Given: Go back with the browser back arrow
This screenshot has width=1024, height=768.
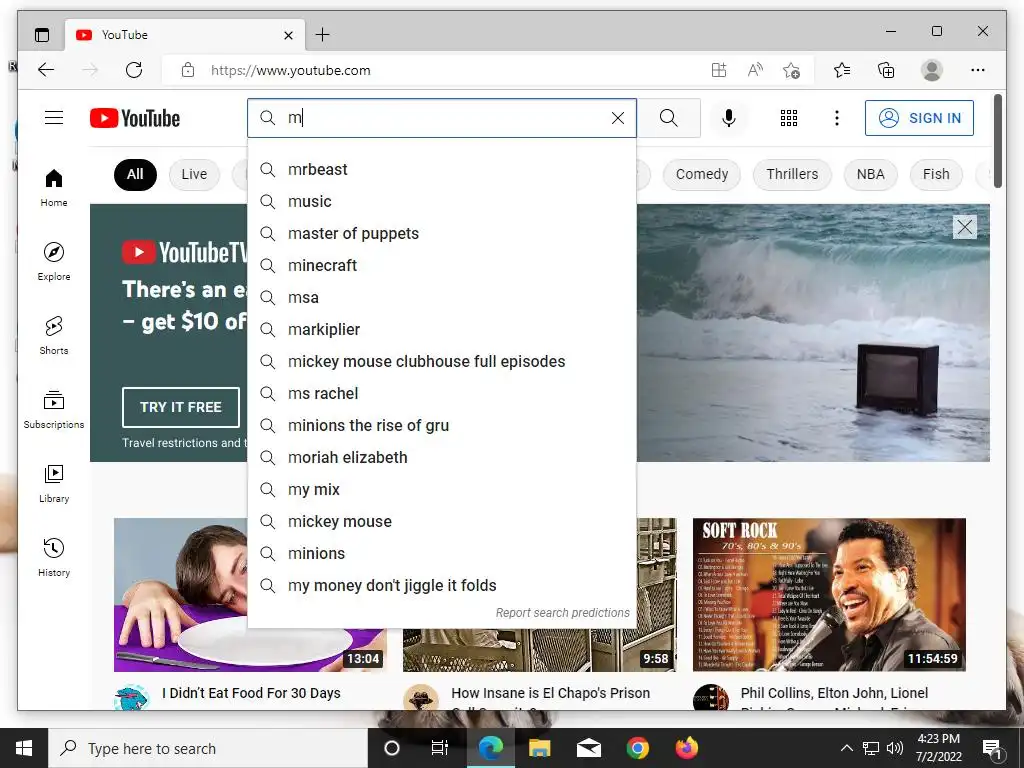Looking at the screenshot, I should [x=46, y=70].
